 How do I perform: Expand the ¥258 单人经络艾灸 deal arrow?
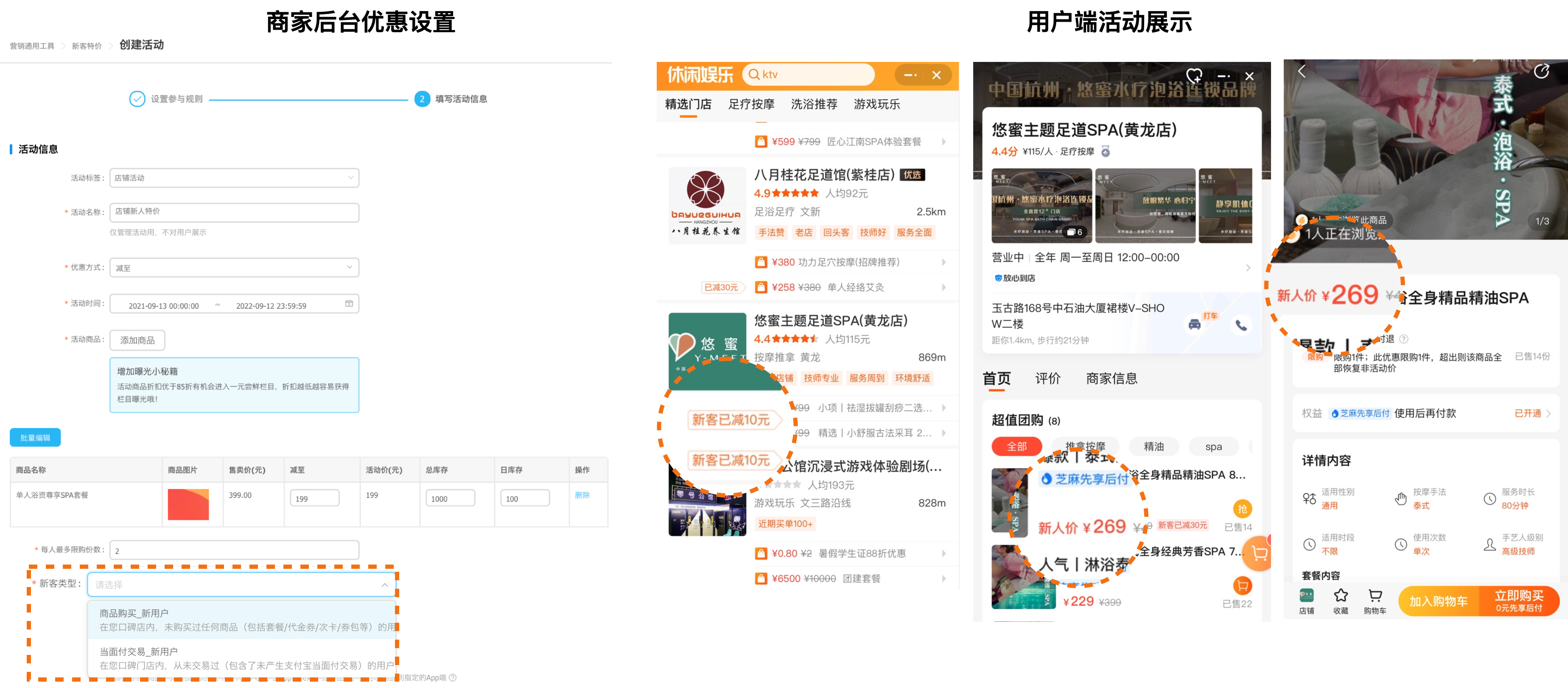[944, 288]
